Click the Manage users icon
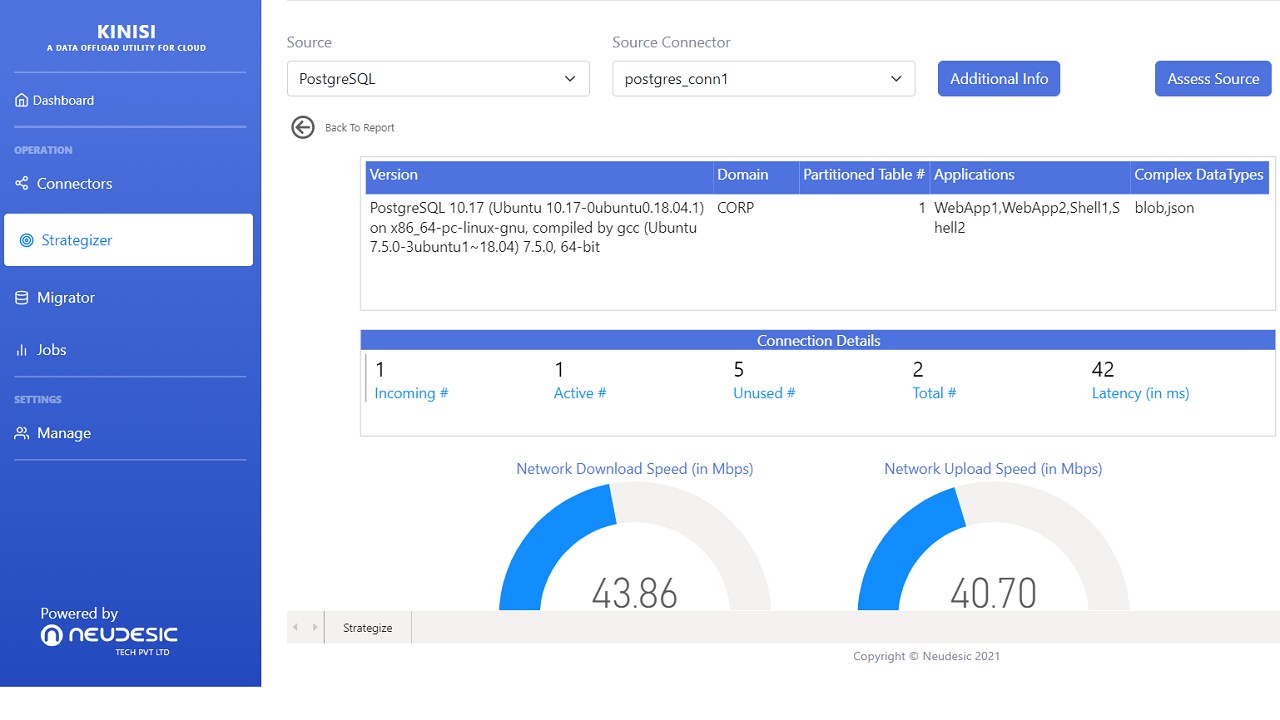This screenshot has width=1280, height=720. (22, 433)
